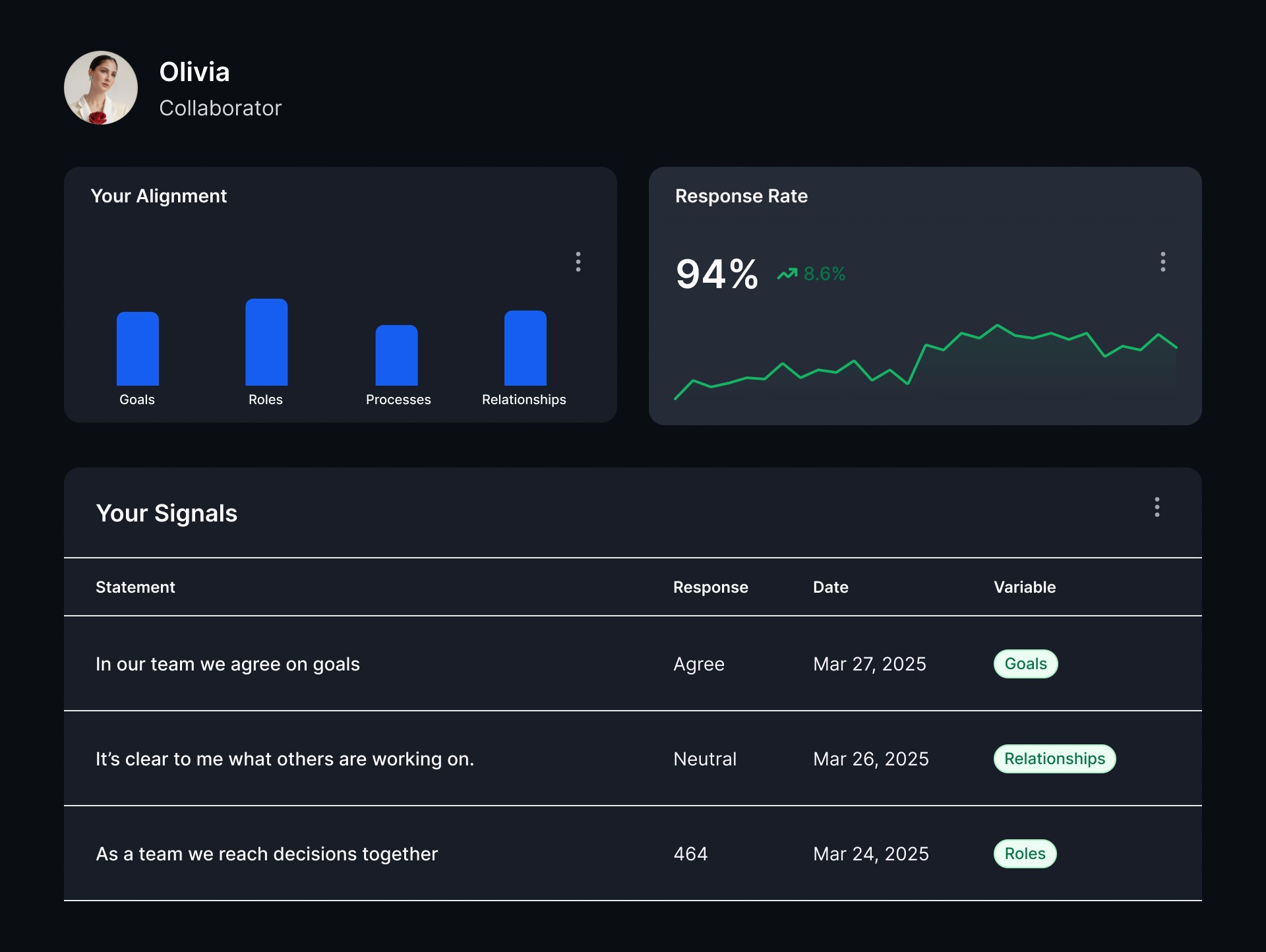
Task: Open the 'In our team we agree on goals' row
Action: (x=633, y=664)
